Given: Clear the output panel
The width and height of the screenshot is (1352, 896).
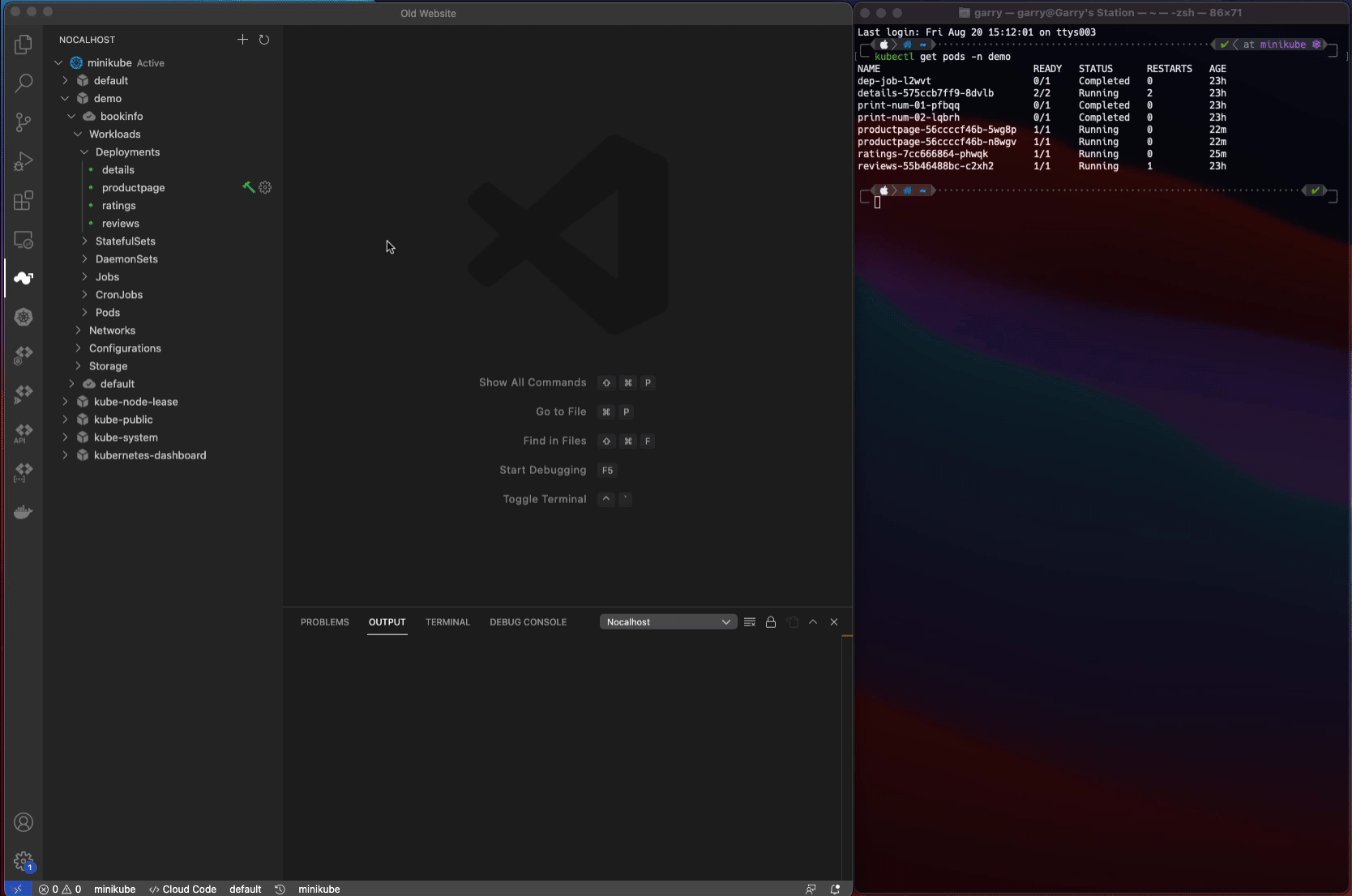Looking at the screenshot, I should pos(750,622).
